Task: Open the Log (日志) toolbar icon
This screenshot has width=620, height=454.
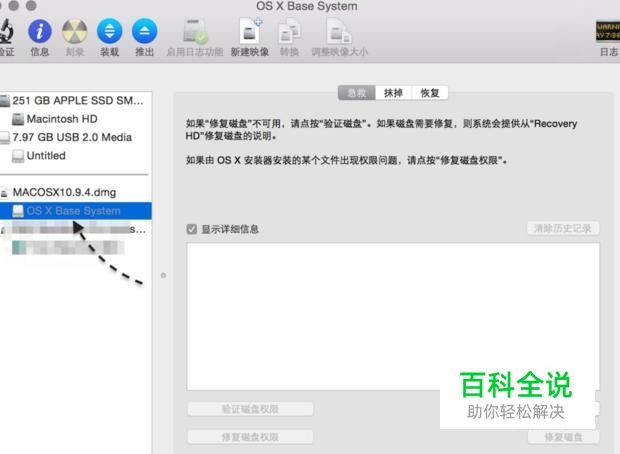Action: [608, 31]
